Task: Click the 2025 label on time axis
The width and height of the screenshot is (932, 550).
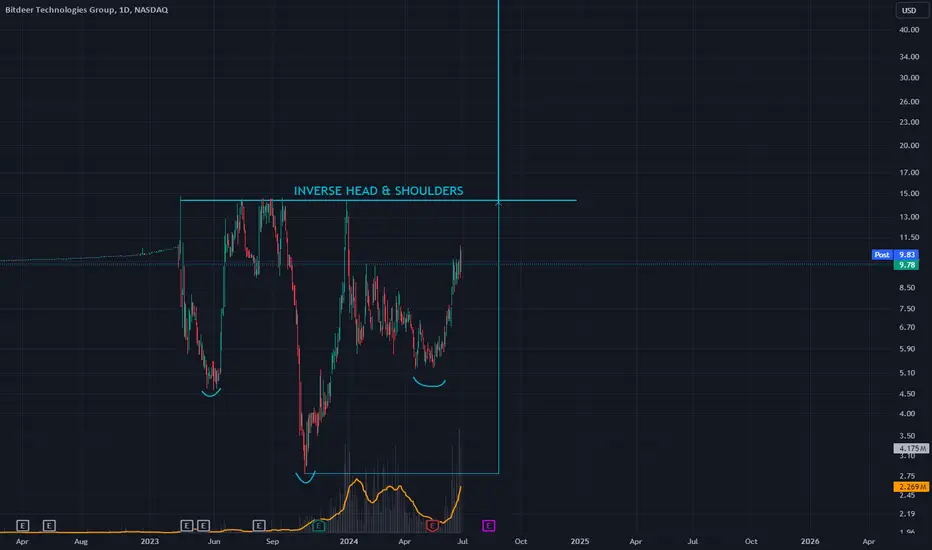Action: click(x=580, y=541)
